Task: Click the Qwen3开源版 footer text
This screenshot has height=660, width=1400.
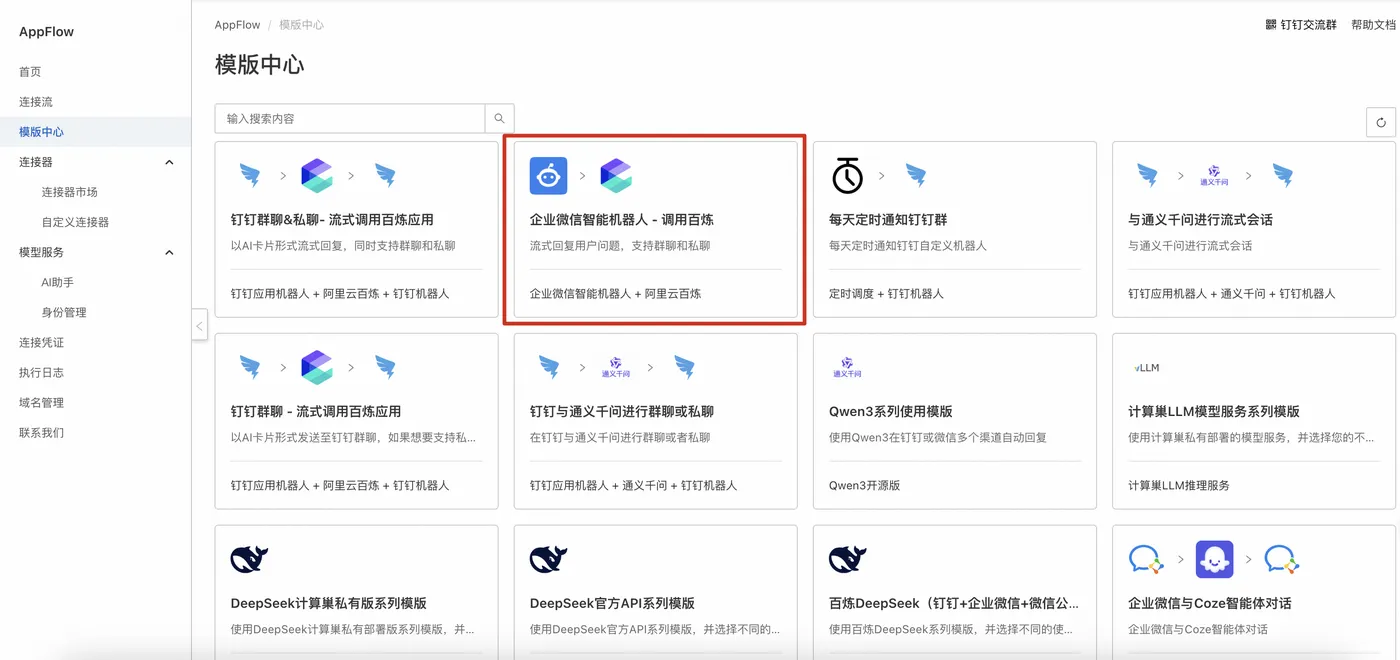Action: [x=865, y=485]
